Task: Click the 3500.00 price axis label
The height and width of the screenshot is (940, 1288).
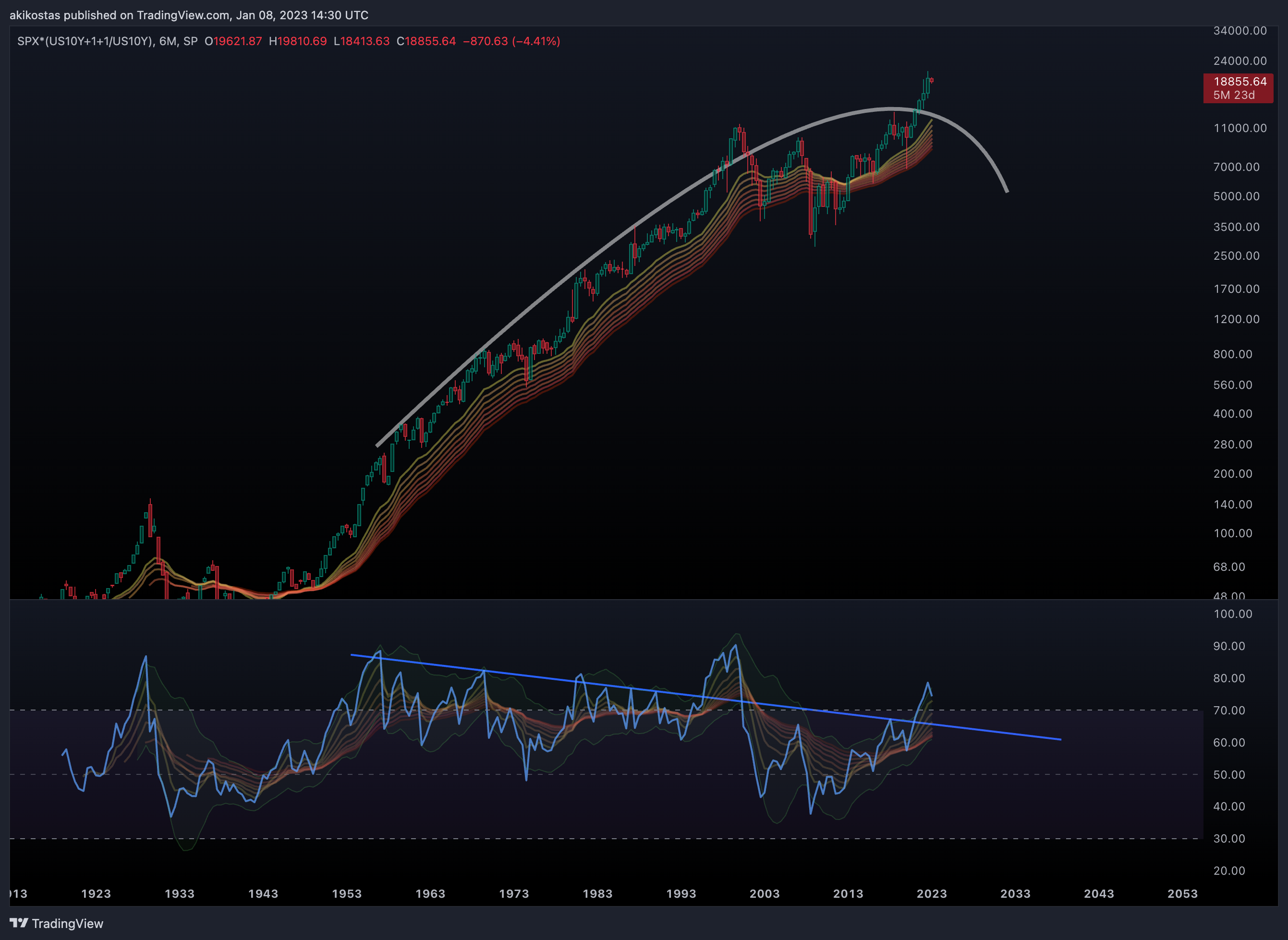Action: click(1236, 227)
